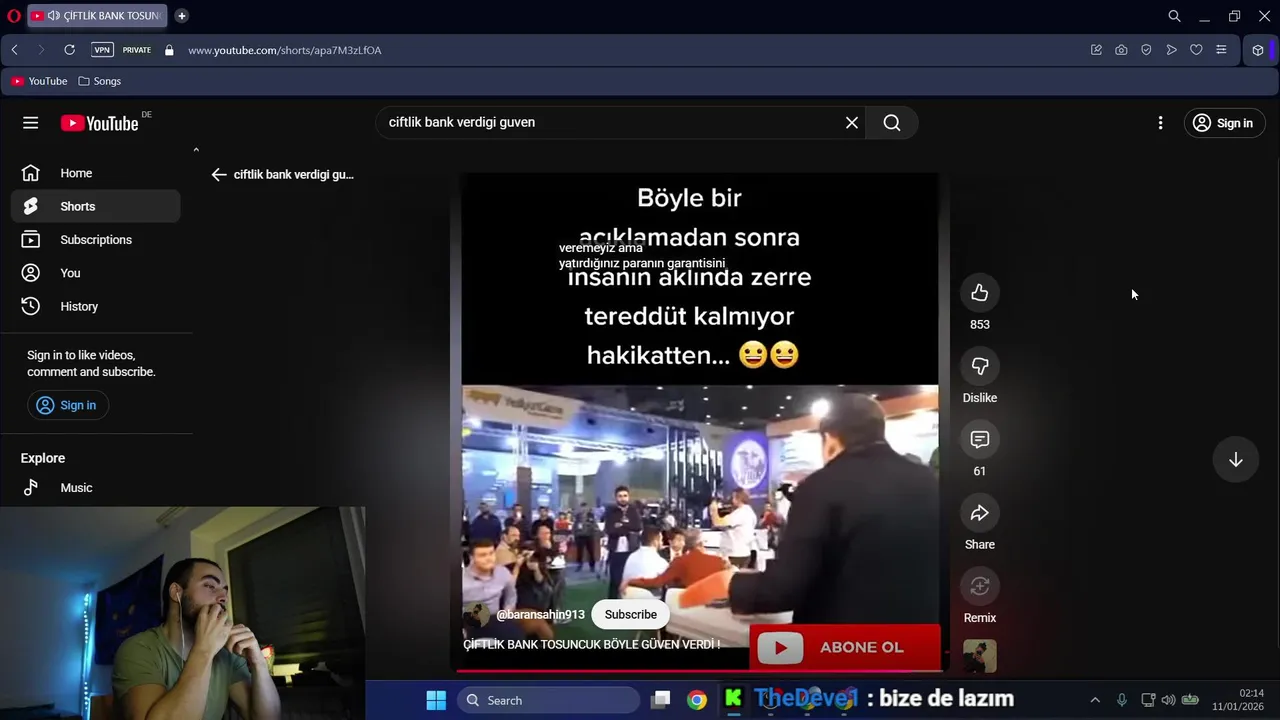Open Opera easy setup menu
Viewport: 1280px width, 720px height.
click(x=1221, y=50)
